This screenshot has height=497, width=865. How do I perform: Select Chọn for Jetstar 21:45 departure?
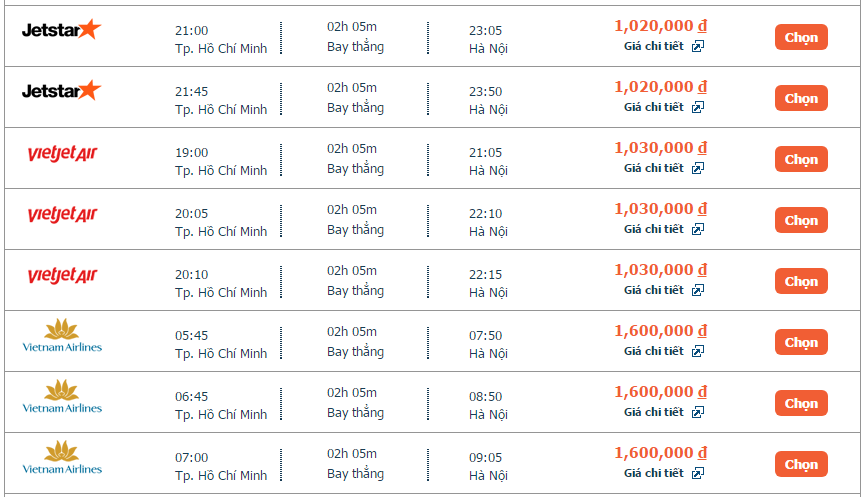(x=801, y=98)
